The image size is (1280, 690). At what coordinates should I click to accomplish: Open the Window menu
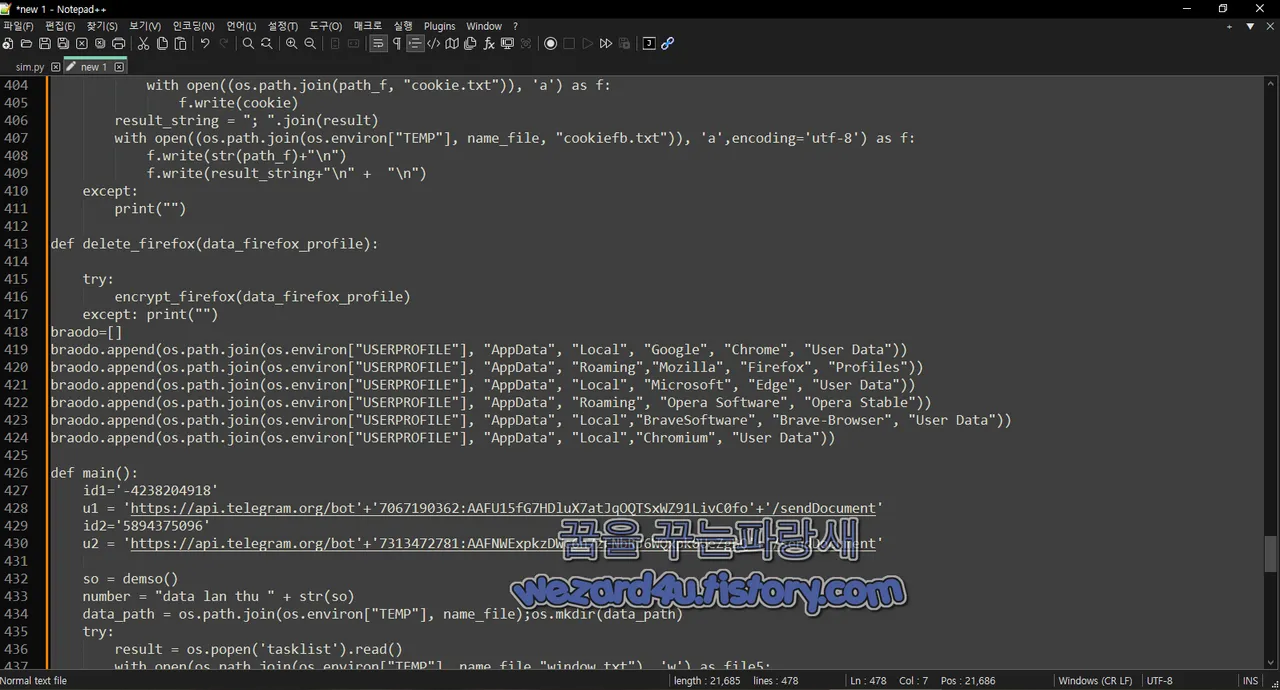tap(484, 26)
